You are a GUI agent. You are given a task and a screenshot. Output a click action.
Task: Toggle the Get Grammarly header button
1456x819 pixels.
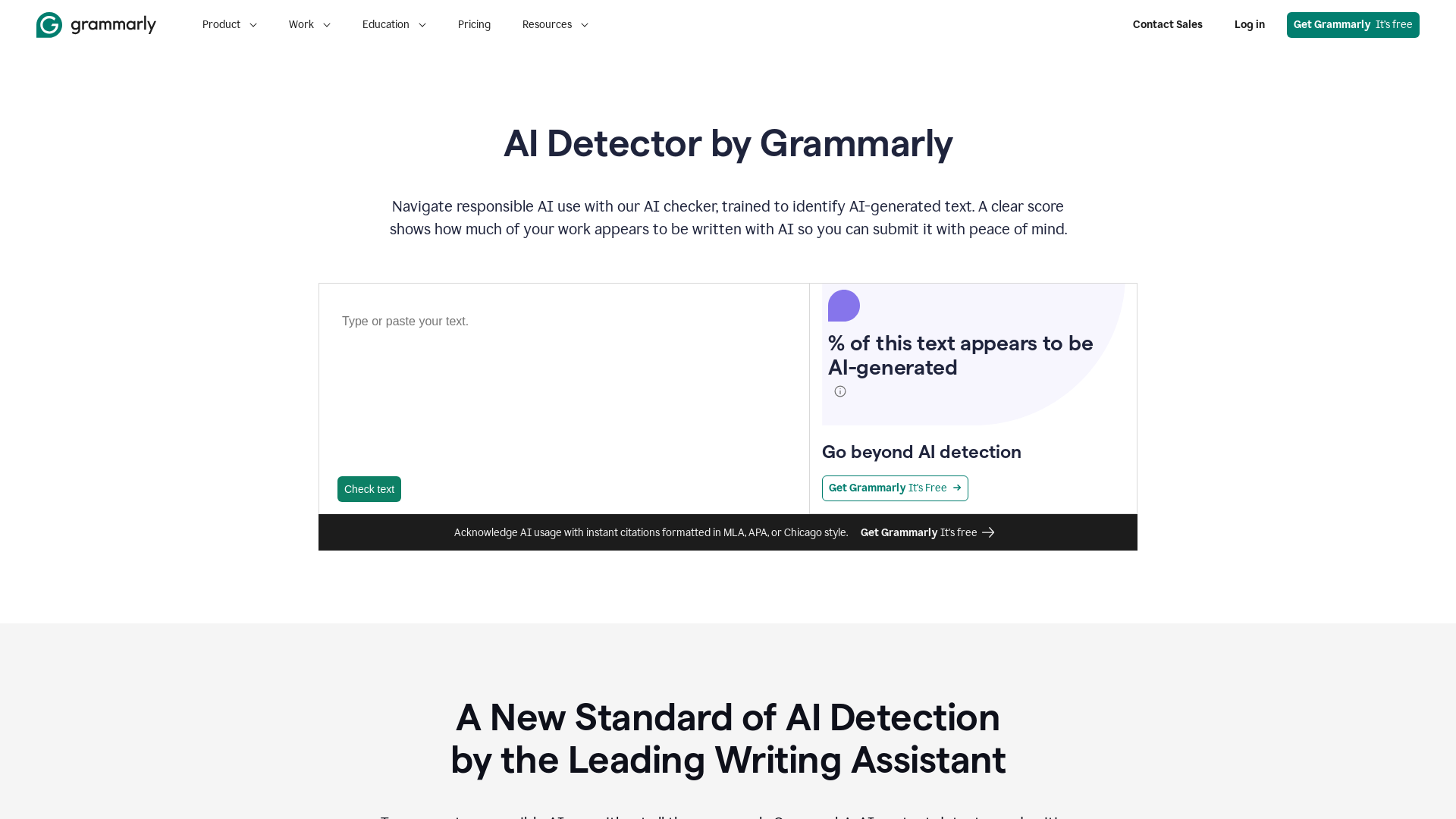[1353, 24]
